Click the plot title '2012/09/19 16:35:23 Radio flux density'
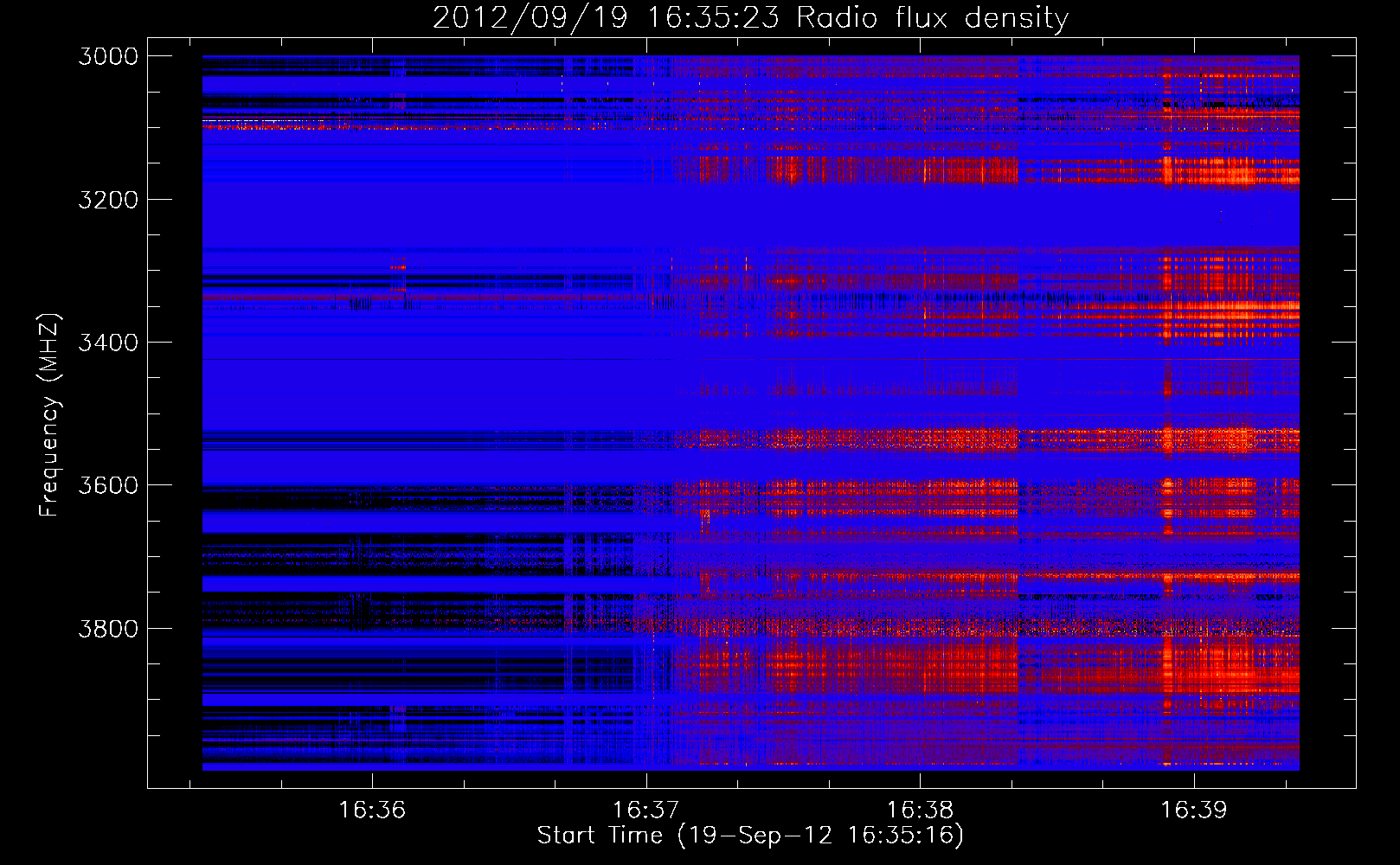This screenshot has width=1400, height=865. coord(750,18)
